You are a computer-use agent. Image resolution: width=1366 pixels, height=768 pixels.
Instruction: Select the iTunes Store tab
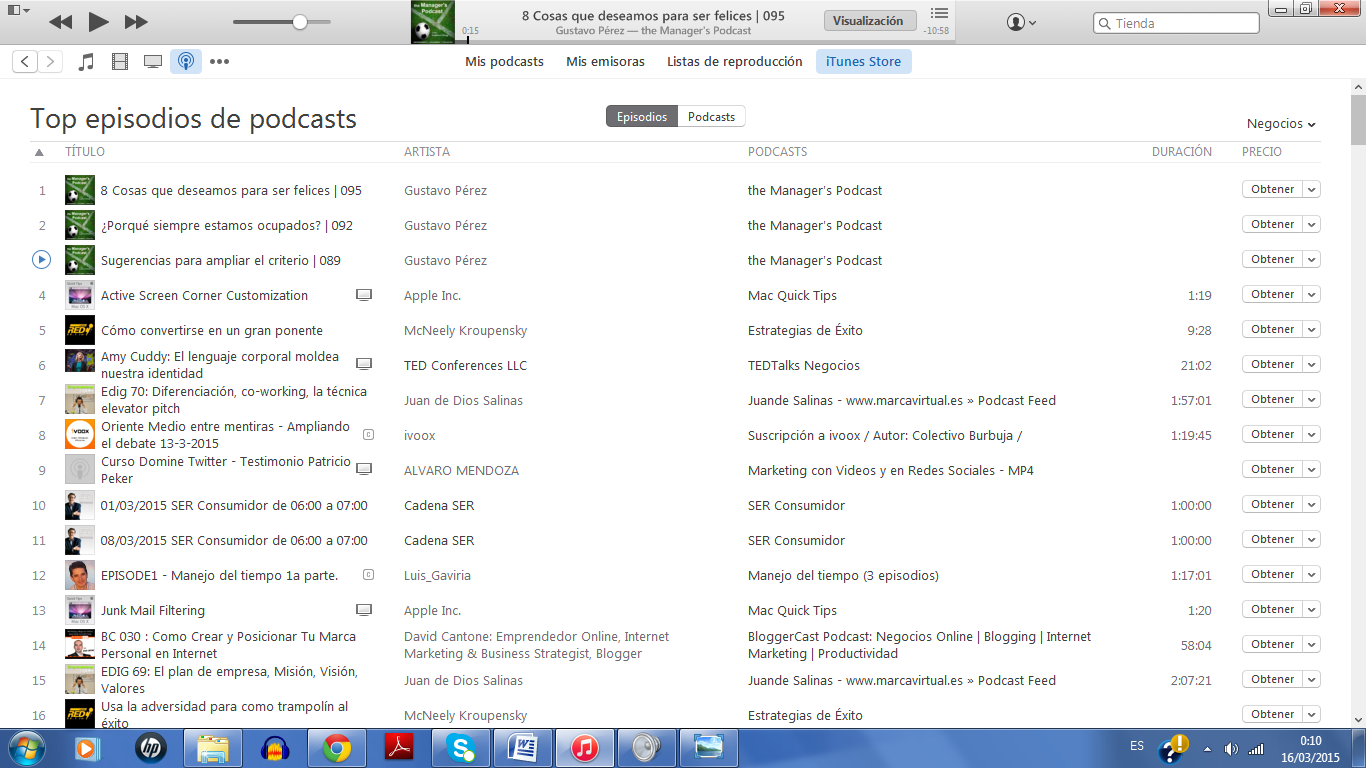[864, 62]
